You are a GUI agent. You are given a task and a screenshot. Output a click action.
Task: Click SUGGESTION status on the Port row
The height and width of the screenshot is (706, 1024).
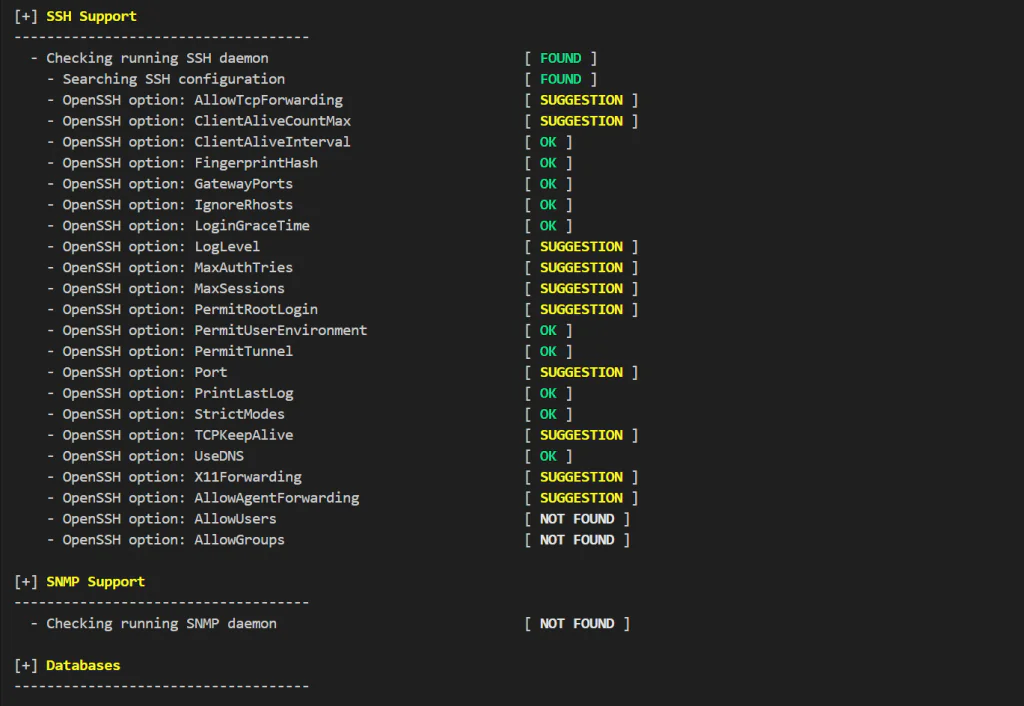tap(581, 372)
